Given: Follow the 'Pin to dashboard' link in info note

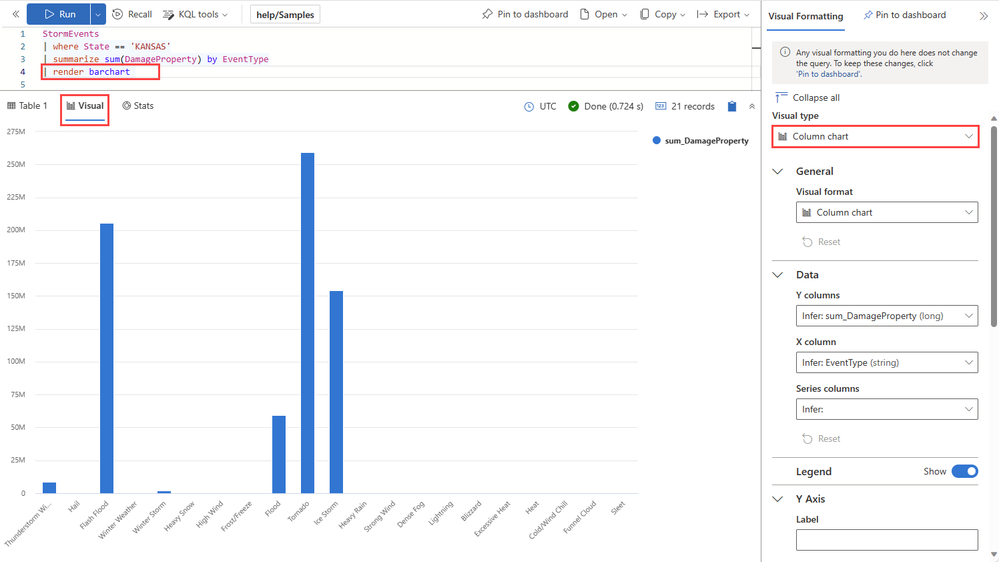Looking at the screenshot, I should click(x=828, y=74).
